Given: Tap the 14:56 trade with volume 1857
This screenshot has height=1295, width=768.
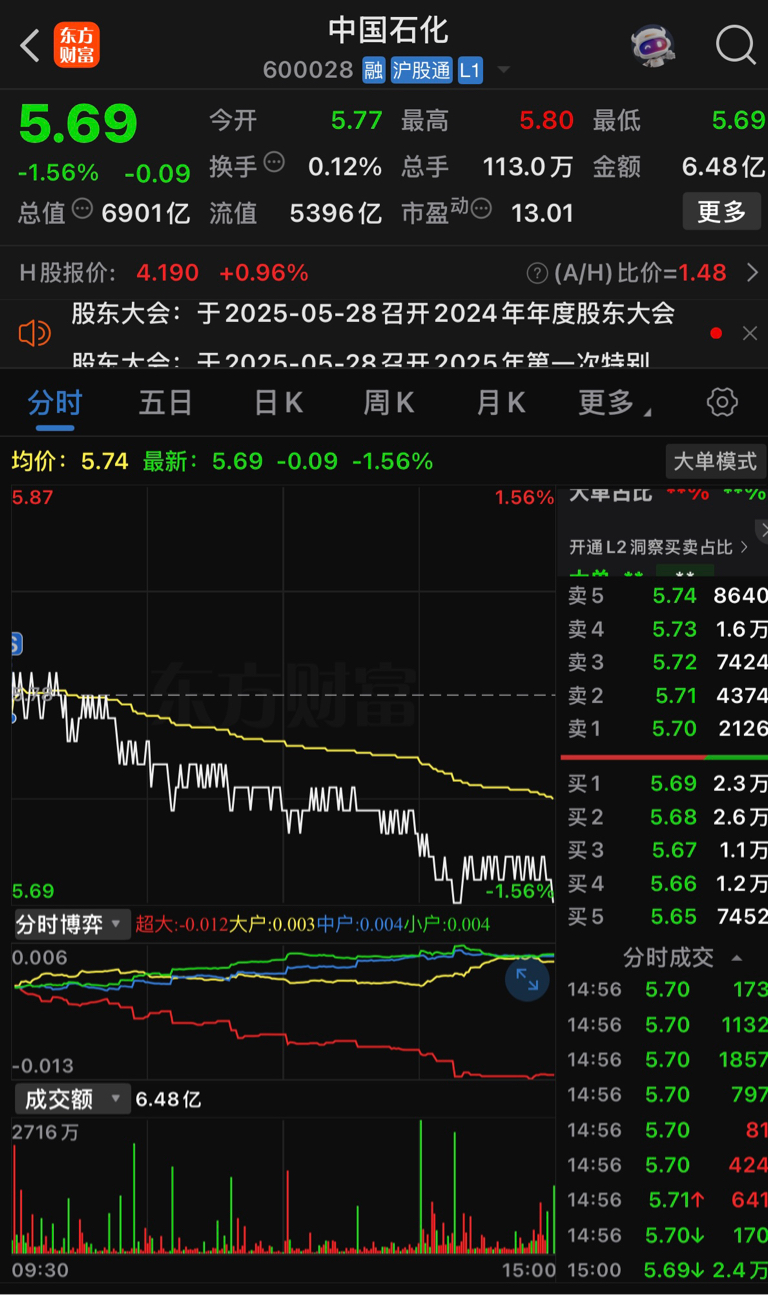Looking at the screenshot, I should (x=667, y=1060).
